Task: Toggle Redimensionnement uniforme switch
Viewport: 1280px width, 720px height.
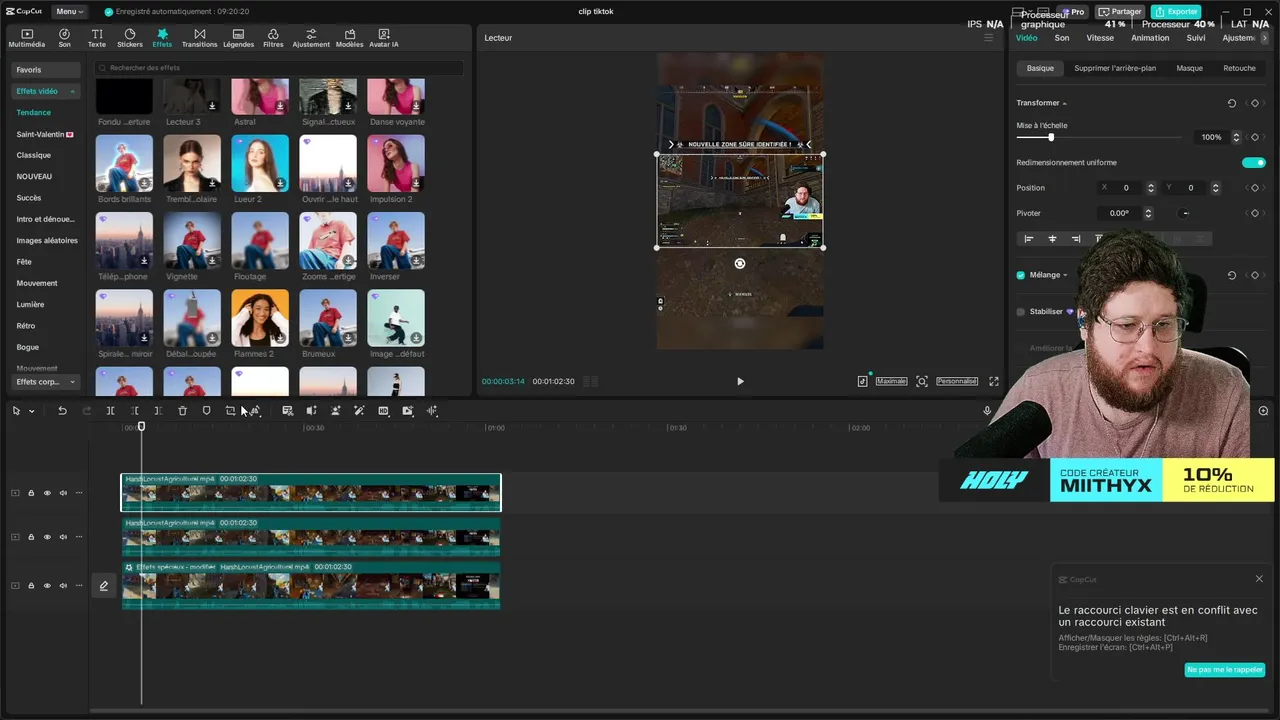Action: [1254, 162]
